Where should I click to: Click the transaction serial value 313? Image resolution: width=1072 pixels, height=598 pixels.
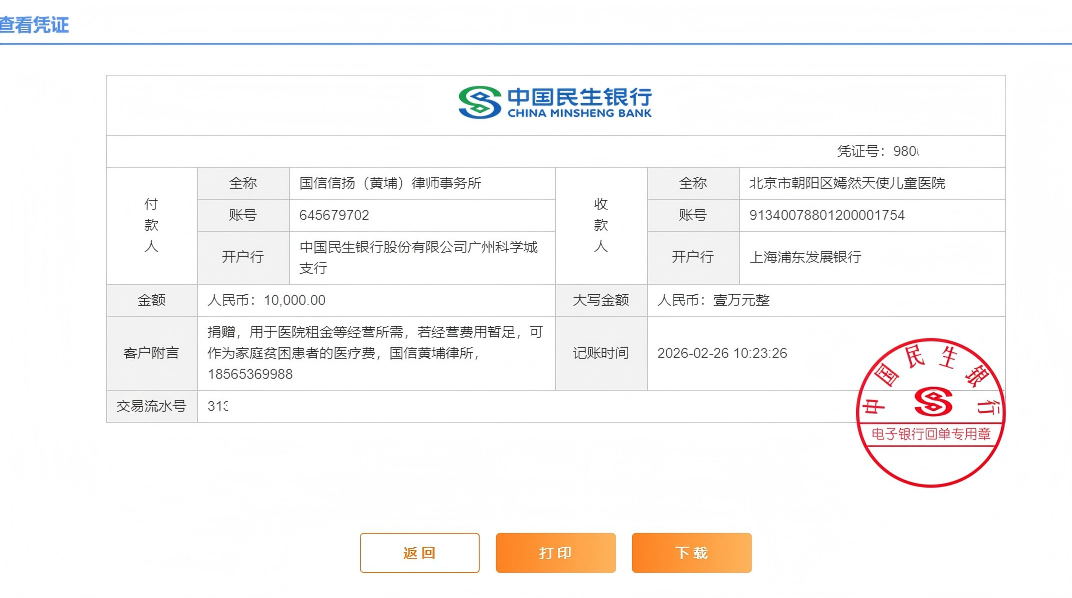click(x=217, y=406)
